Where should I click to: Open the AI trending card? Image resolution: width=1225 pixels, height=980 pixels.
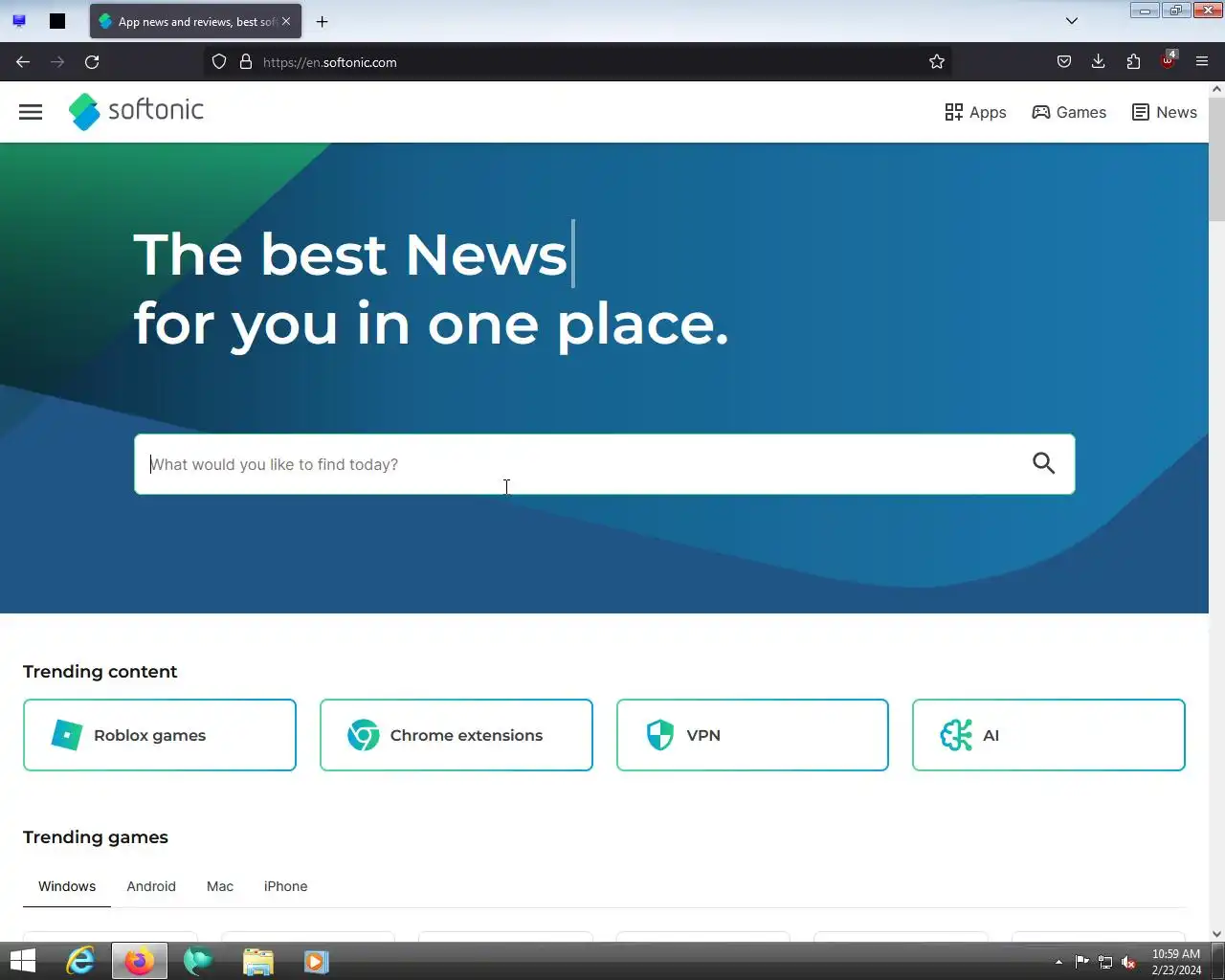point(1049,735)
